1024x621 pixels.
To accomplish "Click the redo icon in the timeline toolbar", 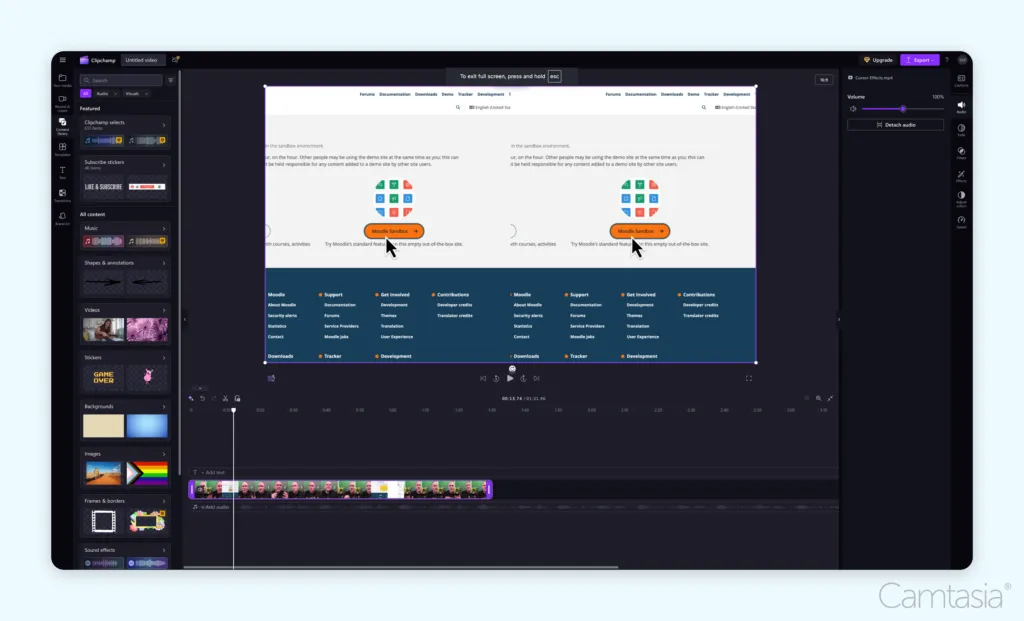I will [214, 398].
